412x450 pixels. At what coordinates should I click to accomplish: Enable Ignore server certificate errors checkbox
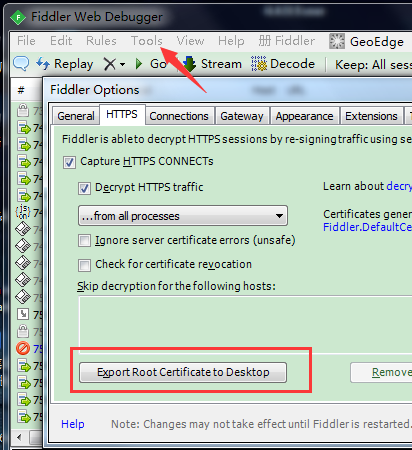(x=84, y=240)
